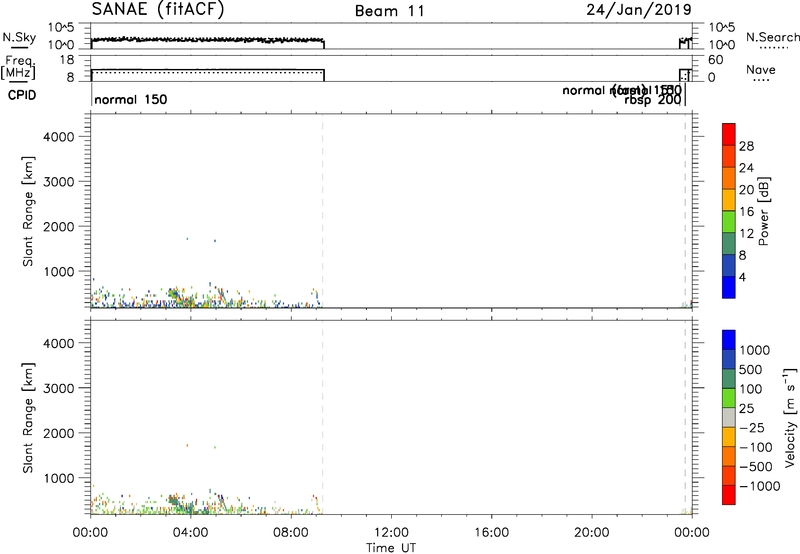Select the Freq. [MHz] axis label
Viewport: 800px width, 554px height.
(x=19, y=67)
